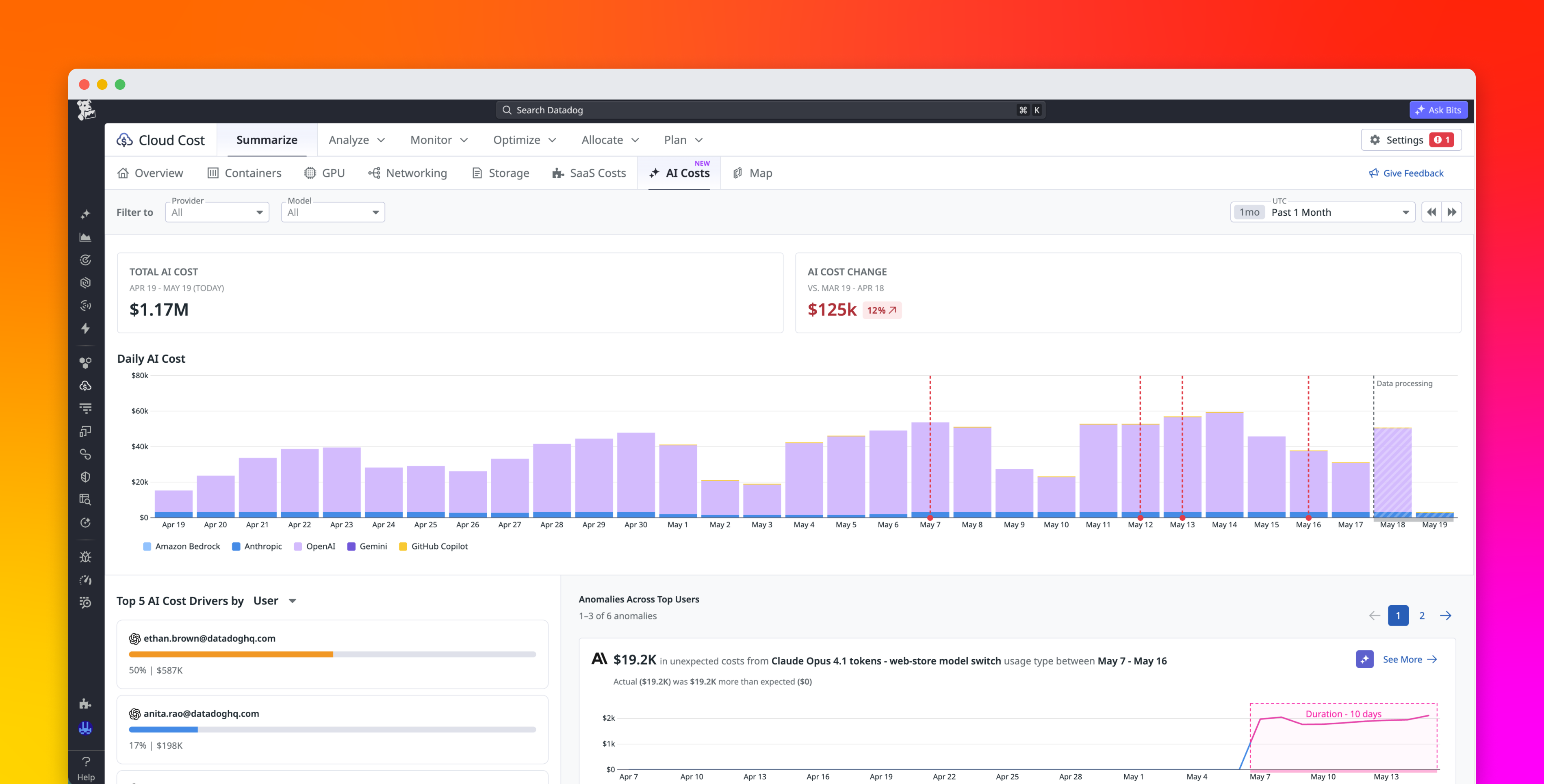Open the Settings button with alert badge
1544x784 pixels.
pyautogui.click(x=1411, y=140)
